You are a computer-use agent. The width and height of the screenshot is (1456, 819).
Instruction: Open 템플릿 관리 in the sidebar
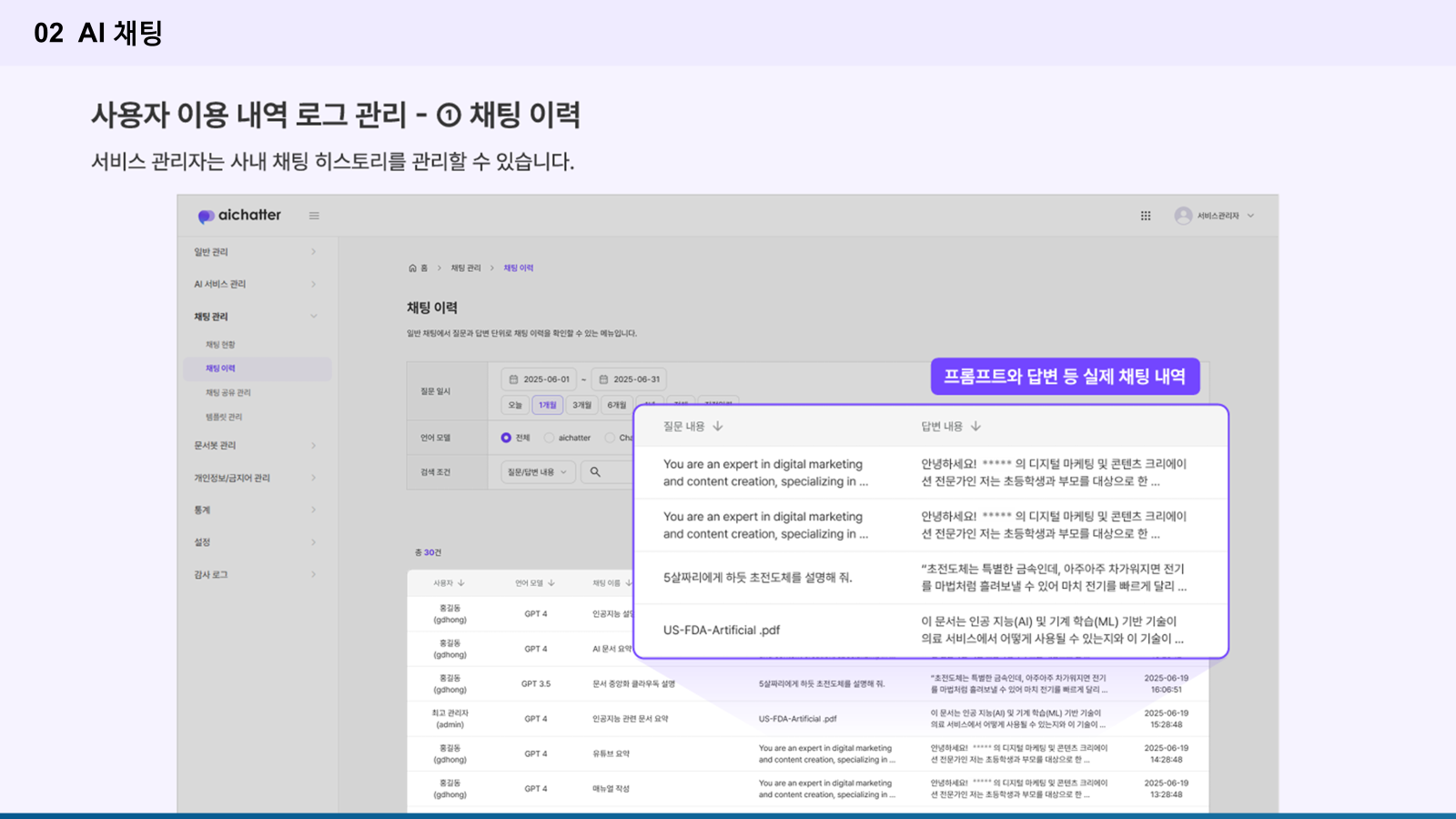224,417
